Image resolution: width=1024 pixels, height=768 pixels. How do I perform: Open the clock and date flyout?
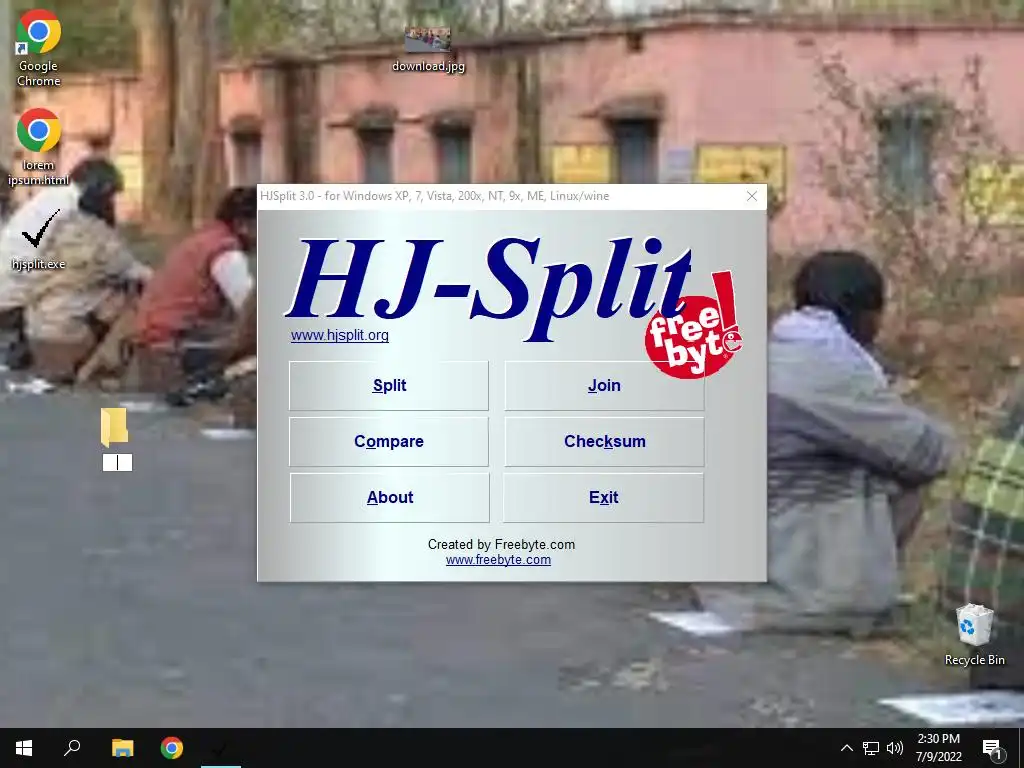[938, 748]
